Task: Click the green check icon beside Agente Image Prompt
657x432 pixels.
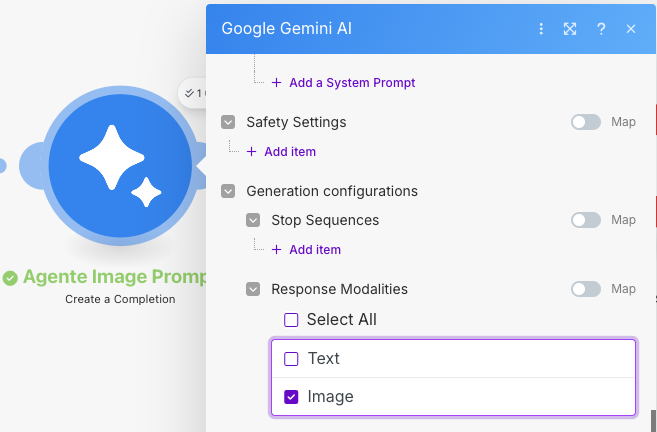Action: click(10, 278)
